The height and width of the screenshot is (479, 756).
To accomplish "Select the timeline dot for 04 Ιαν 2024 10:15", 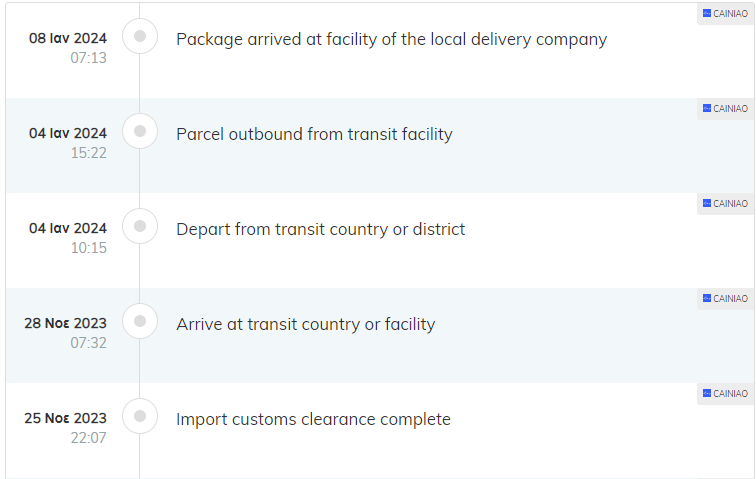I will click(x=140, y=226).
